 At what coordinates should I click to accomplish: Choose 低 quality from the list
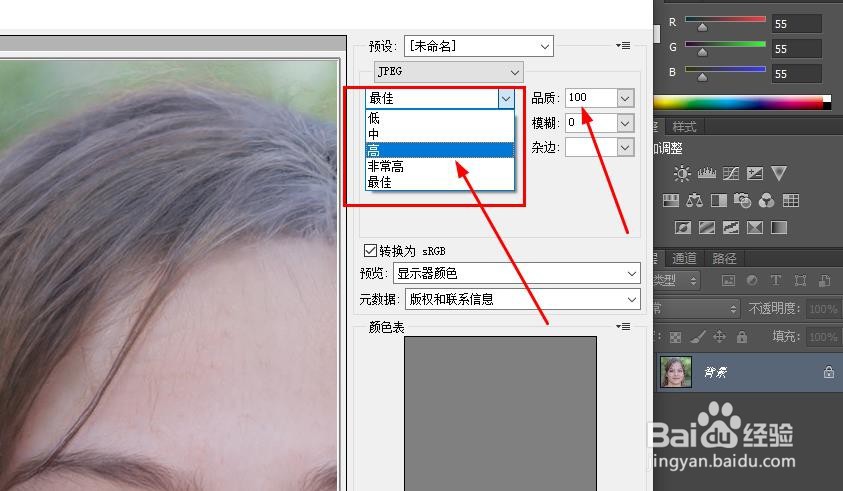[x=440, y=118]
